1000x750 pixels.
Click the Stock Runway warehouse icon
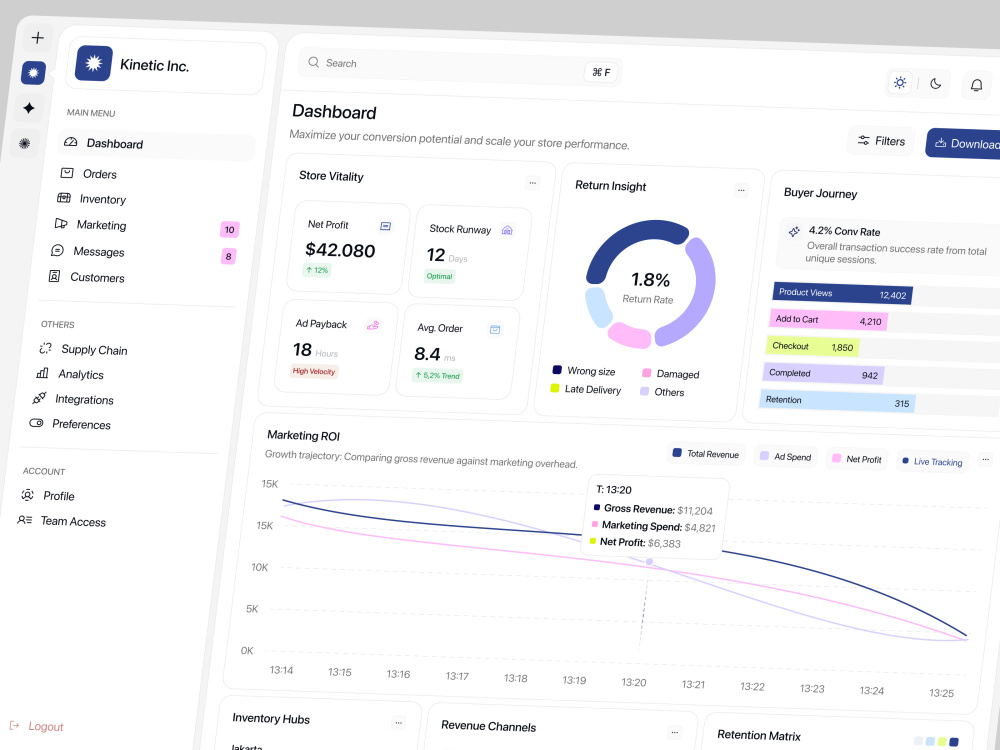(507, 230)
